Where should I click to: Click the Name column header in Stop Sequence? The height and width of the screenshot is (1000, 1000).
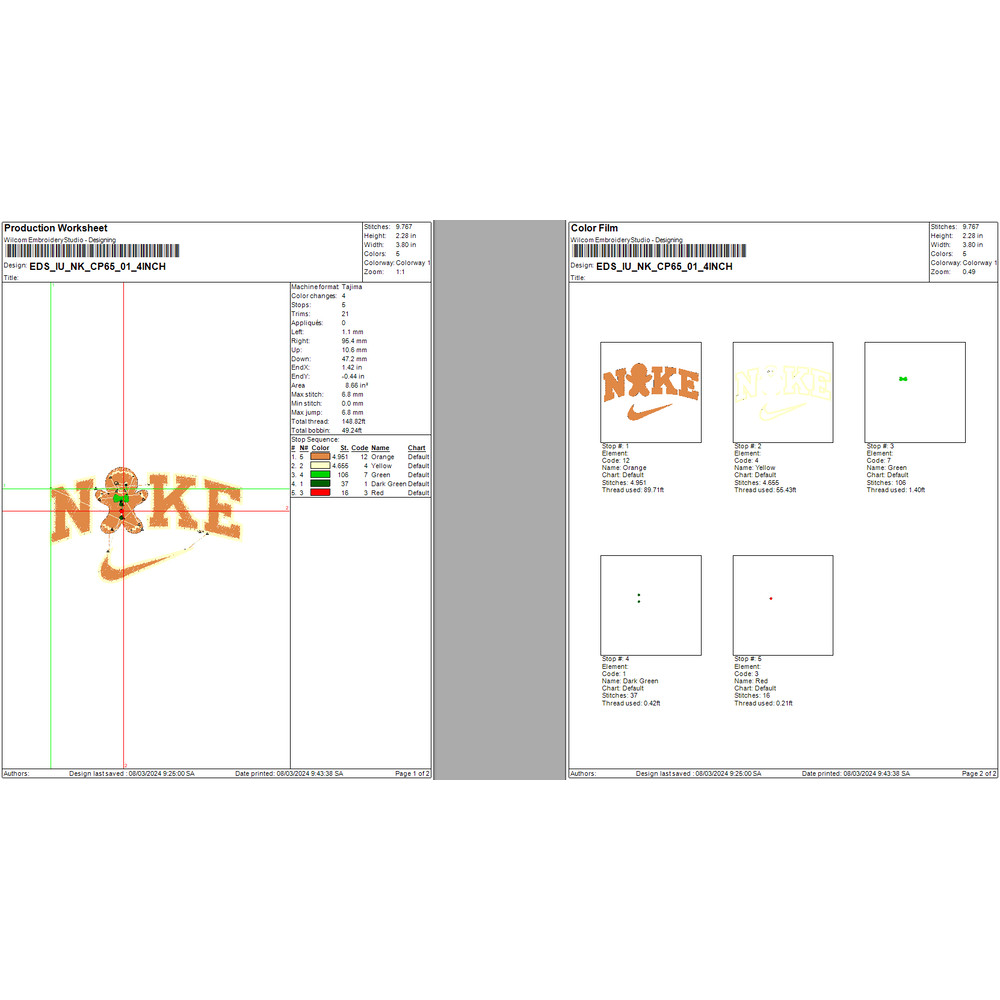[x=380, y=448]
